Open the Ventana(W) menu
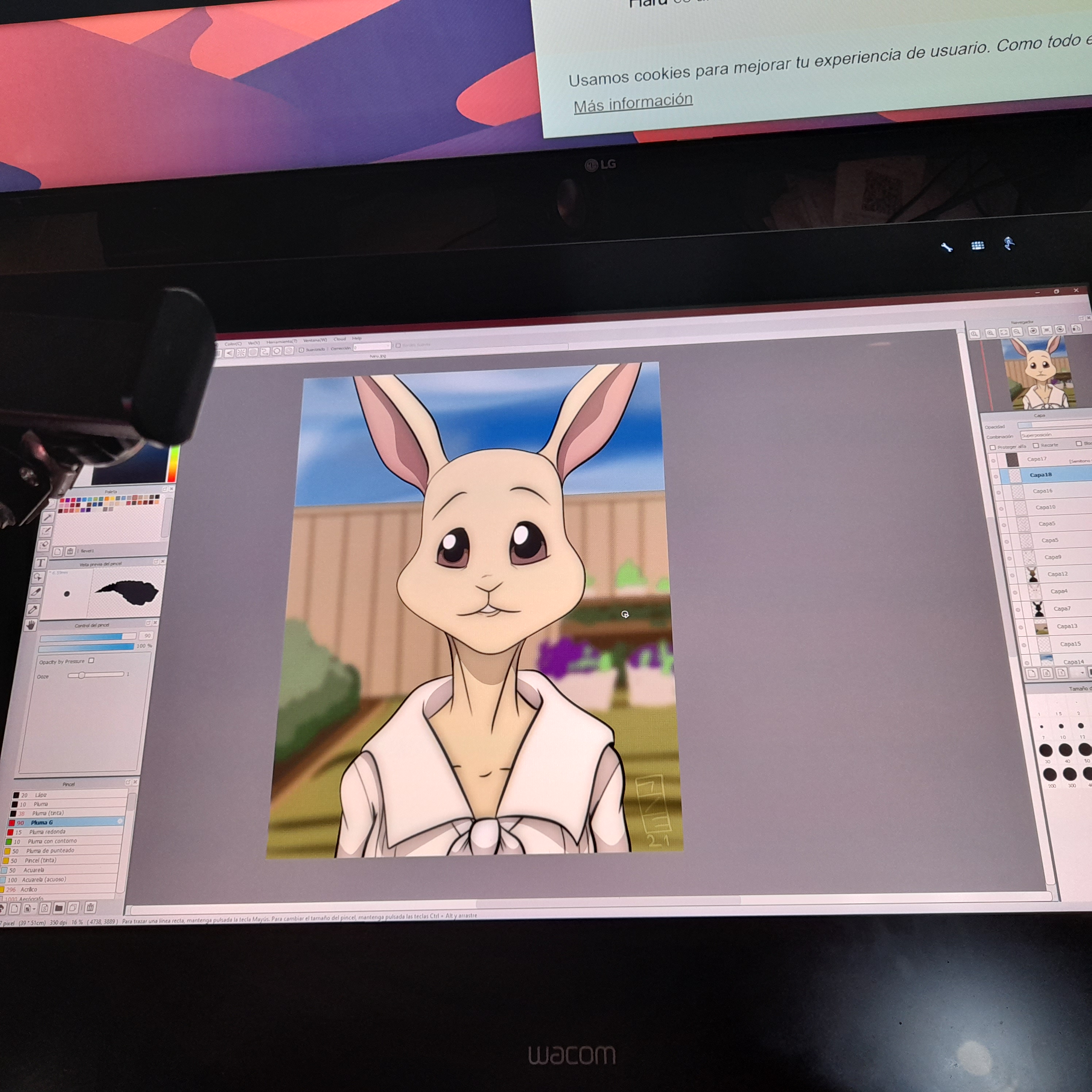Viewport: 1092px width, 1092px height. point(315,340)
